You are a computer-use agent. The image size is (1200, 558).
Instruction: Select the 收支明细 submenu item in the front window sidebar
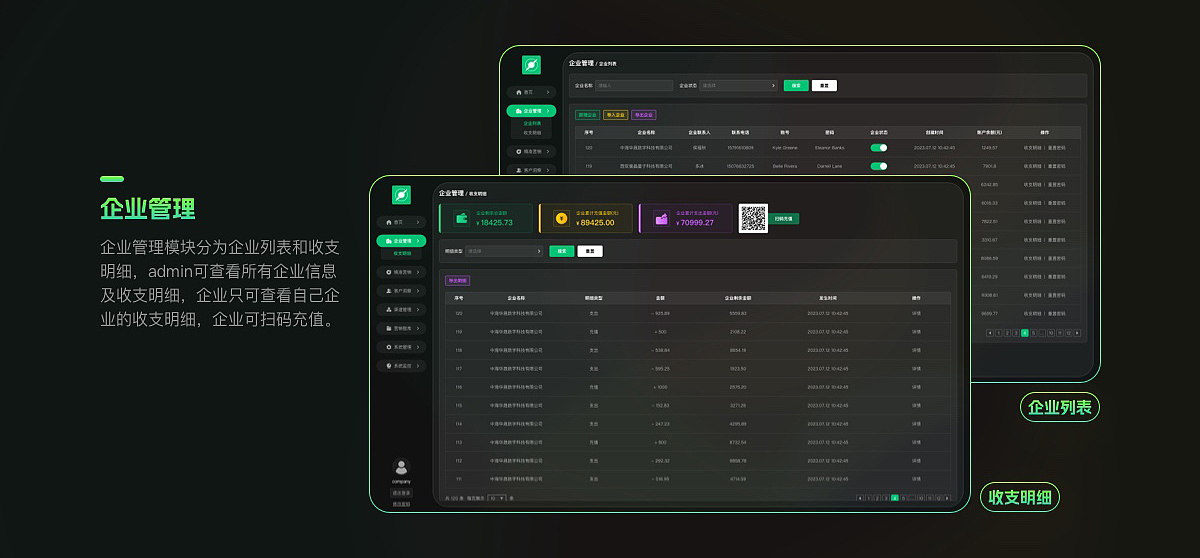tap(401, 254)
